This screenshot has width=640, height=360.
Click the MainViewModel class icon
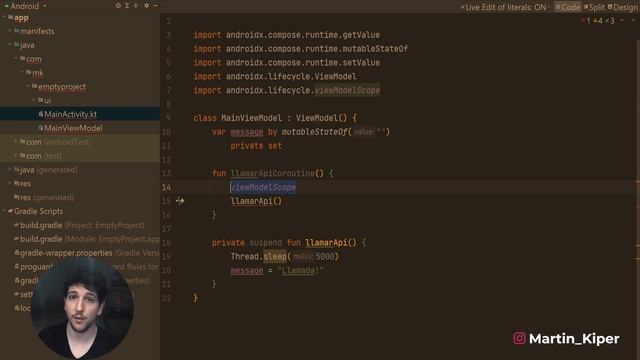coord(40,128)
